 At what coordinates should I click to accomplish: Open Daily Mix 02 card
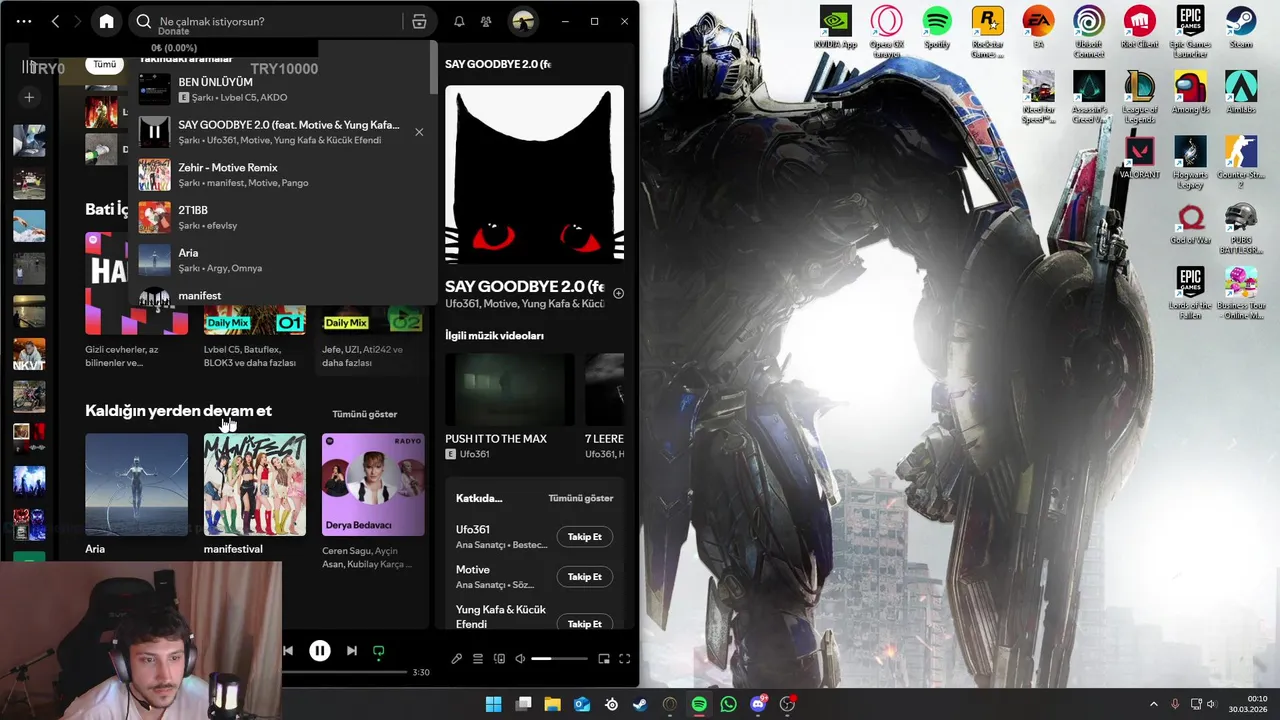(372, 338)
